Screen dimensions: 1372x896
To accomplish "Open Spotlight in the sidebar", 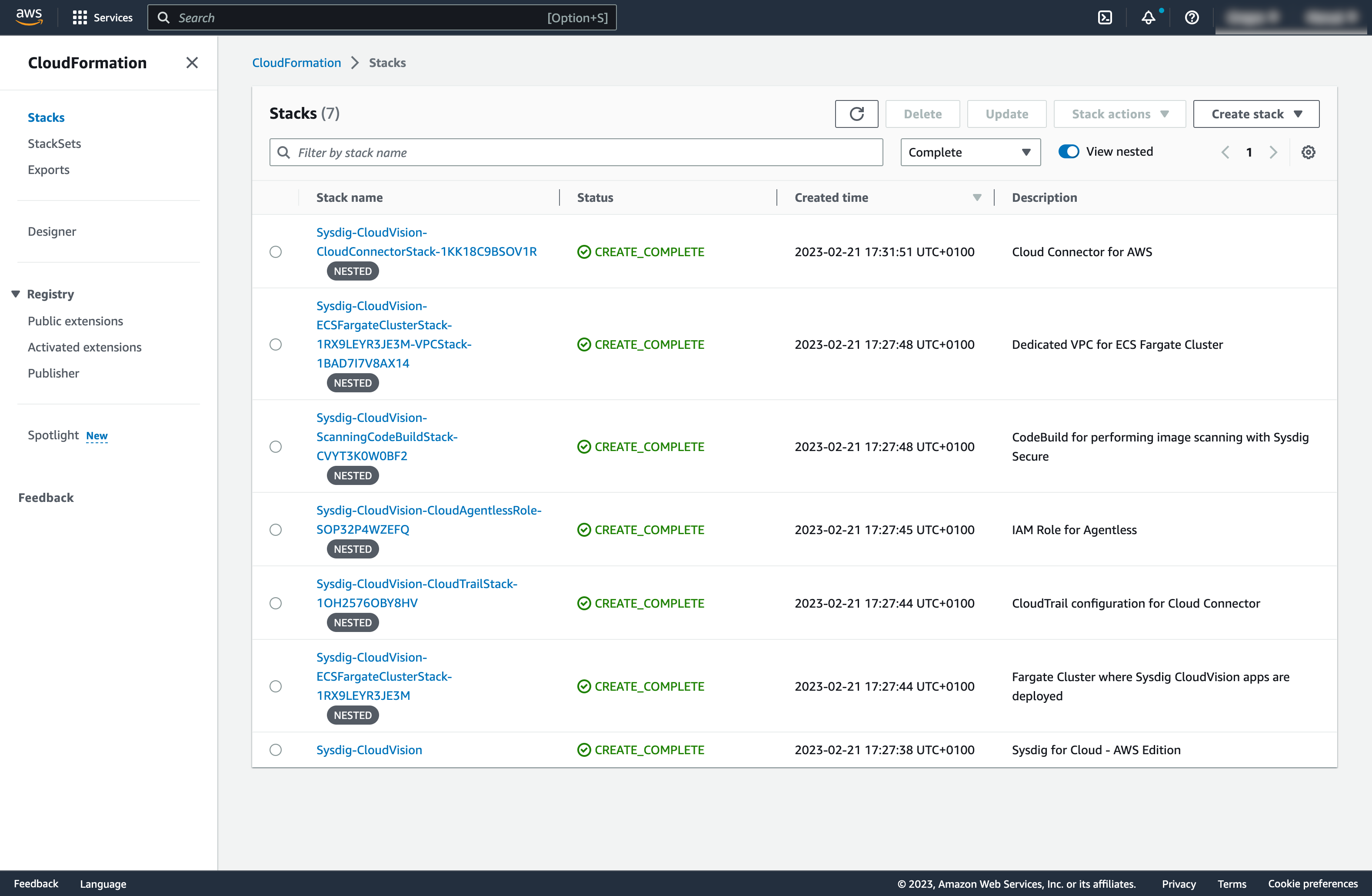I will click(x=53, y=435).
